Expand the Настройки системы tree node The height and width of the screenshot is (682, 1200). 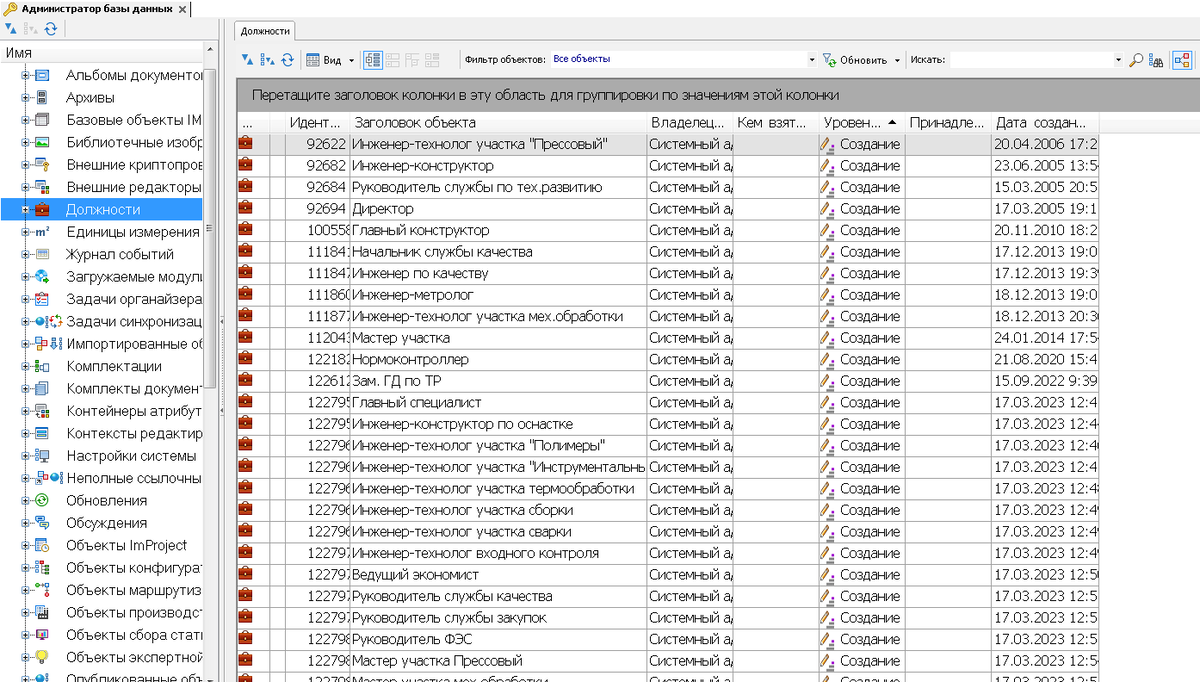coord(25,456)
